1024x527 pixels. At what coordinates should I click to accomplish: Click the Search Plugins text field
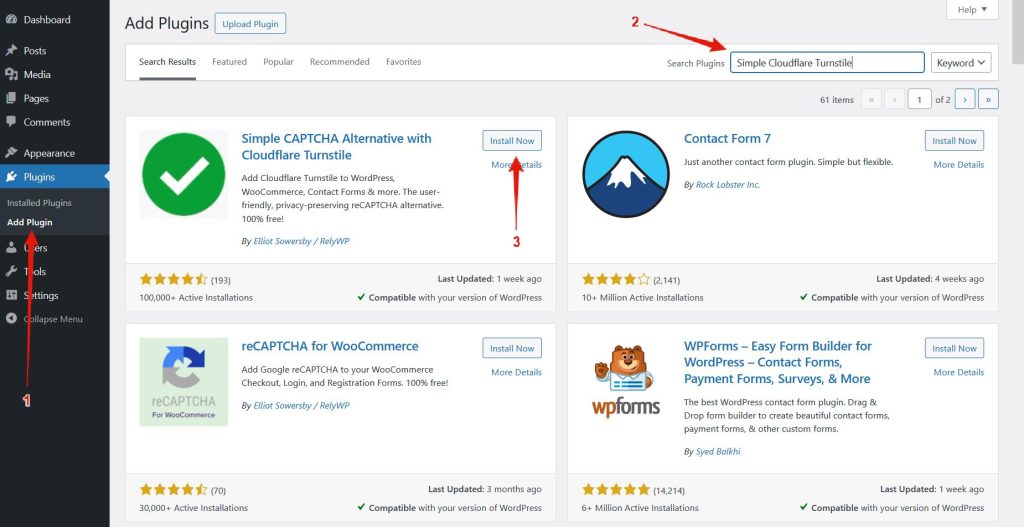pyautogui.click(x=827, y=63)
